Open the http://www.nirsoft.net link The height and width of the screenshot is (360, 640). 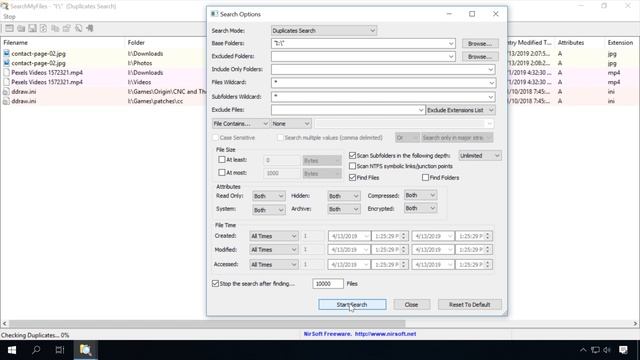coord(385,334)
